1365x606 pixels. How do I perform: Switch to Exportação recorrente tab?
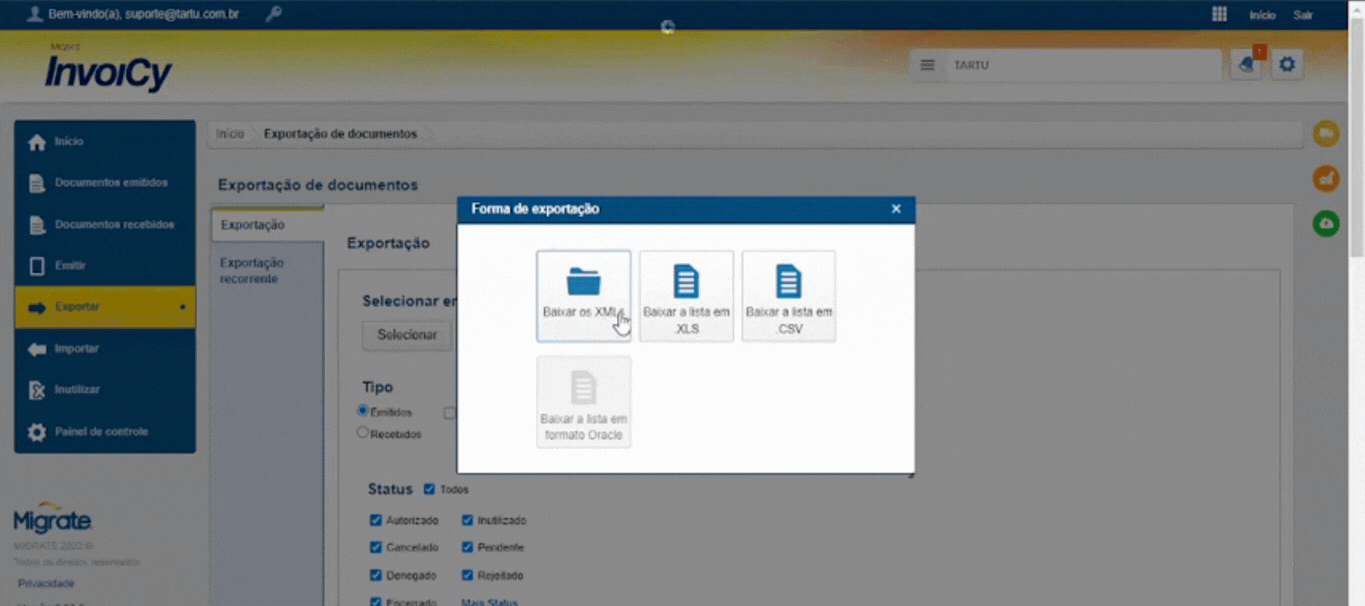pyautogui.click(x=252, y=270)
